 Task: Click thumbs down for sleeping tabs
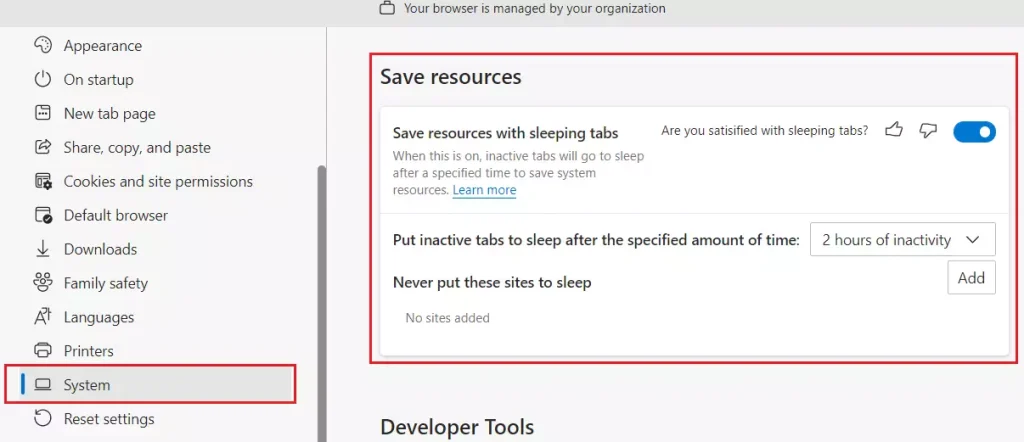coord(928,131)
